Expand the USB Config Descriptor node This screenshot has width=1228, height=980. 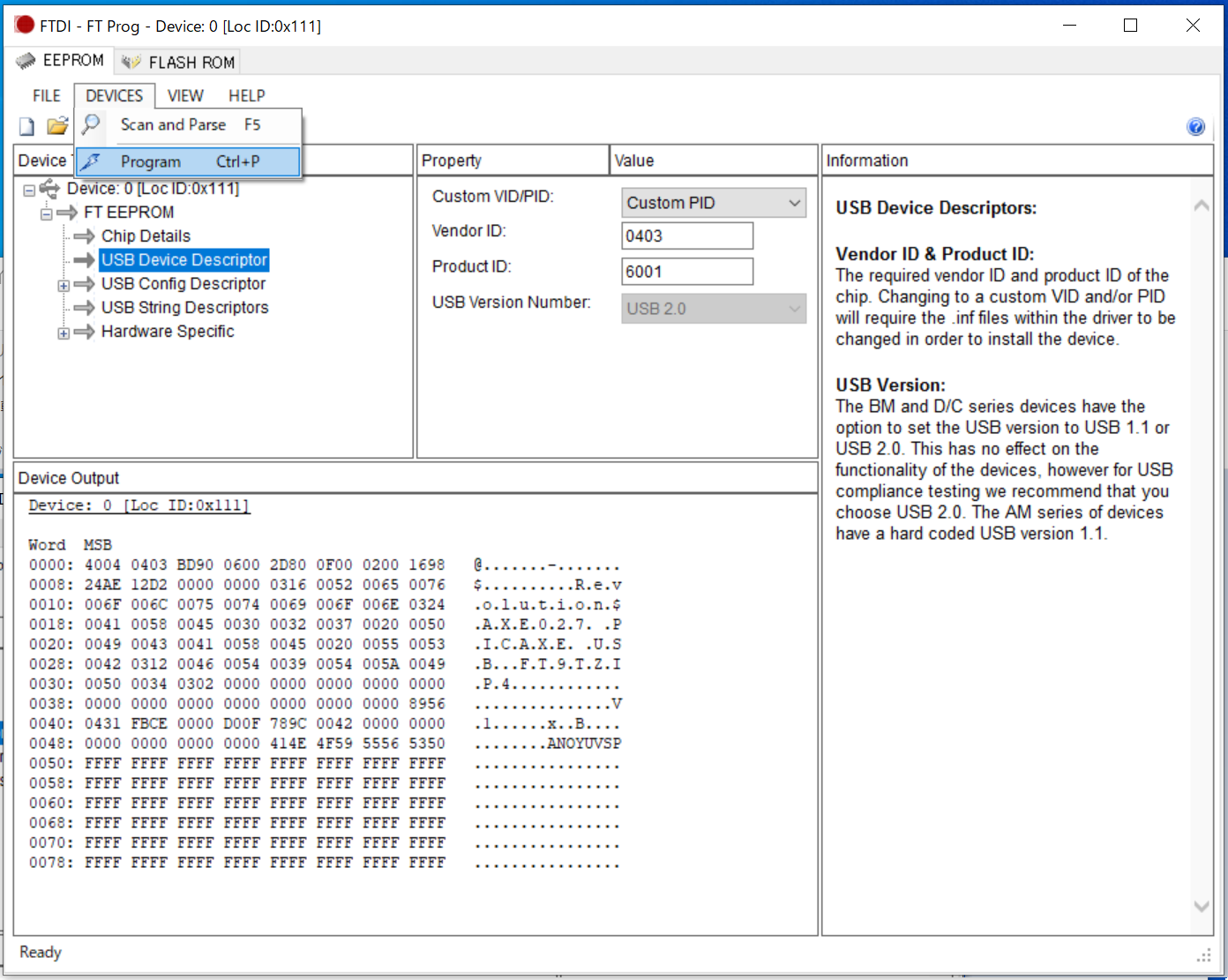pyautogui.click(x=64, y=286)
